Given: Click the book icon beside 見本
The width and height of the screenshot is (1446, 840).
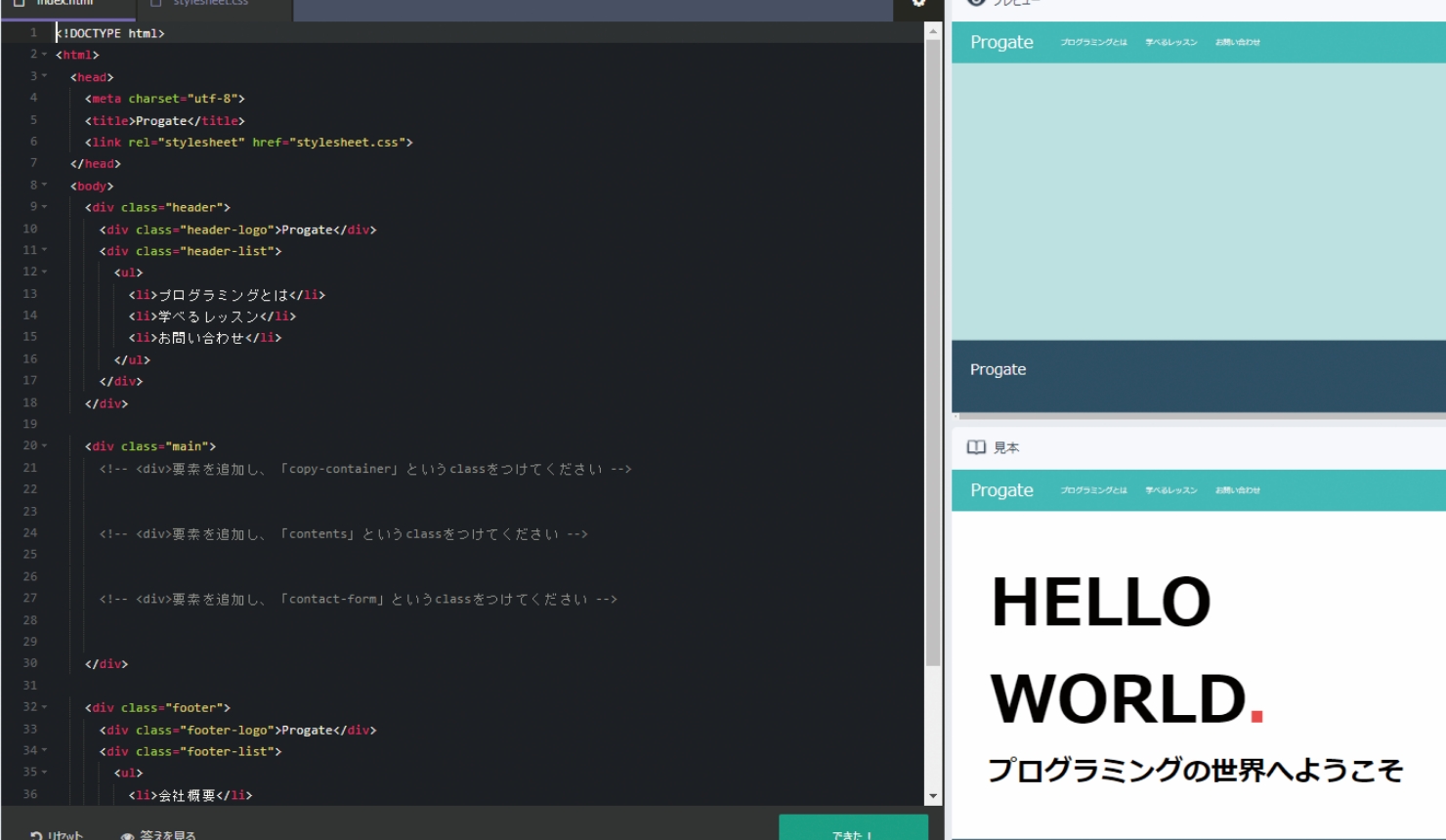Looking at the screenshot, I should [x=976, y=447].
